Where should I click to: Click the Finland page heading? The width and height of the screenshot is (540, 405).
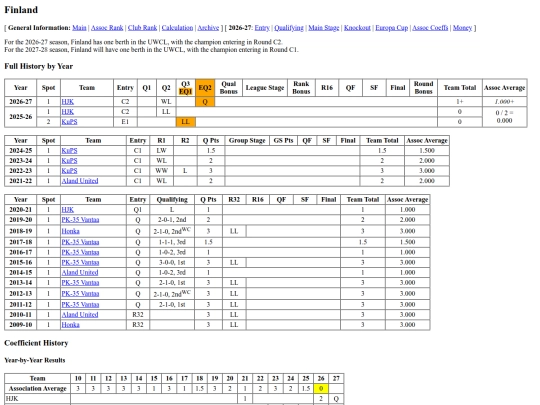pos(21,10)
